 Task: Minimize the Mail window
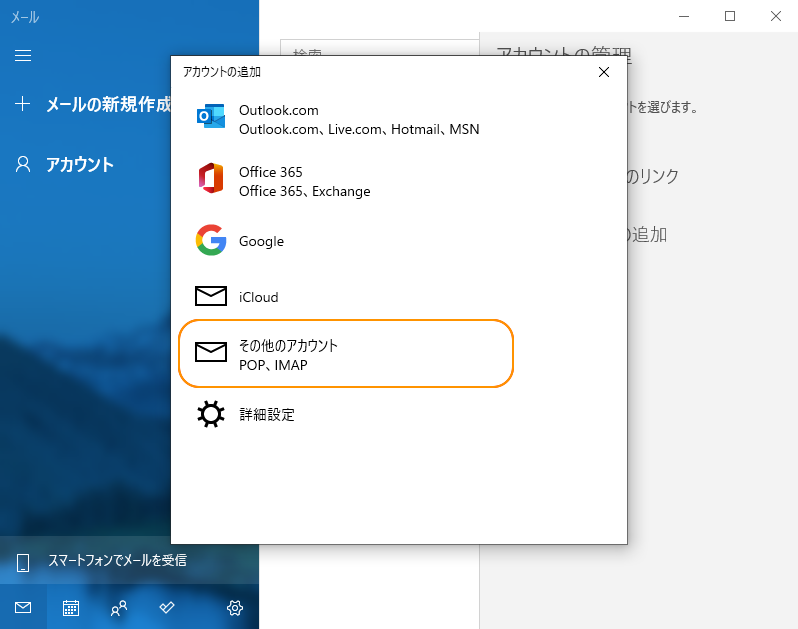[x=684, y=16]
